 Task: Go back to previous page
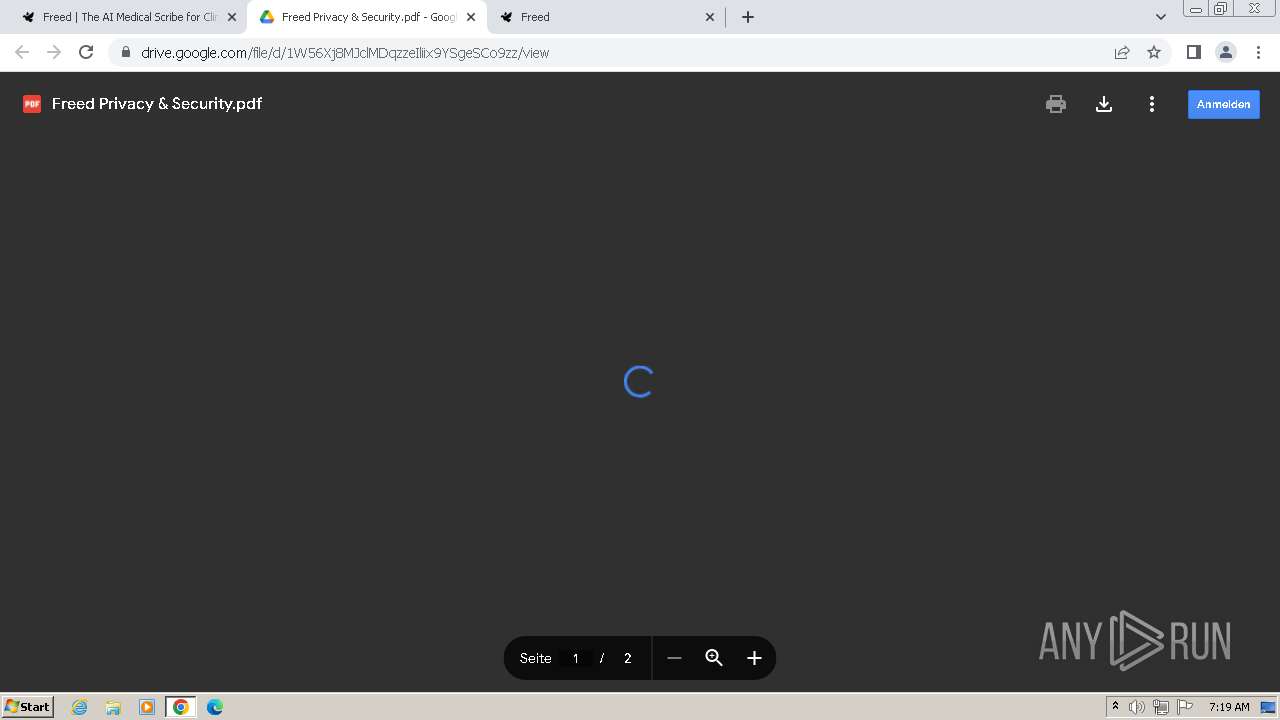coord(22,52)
